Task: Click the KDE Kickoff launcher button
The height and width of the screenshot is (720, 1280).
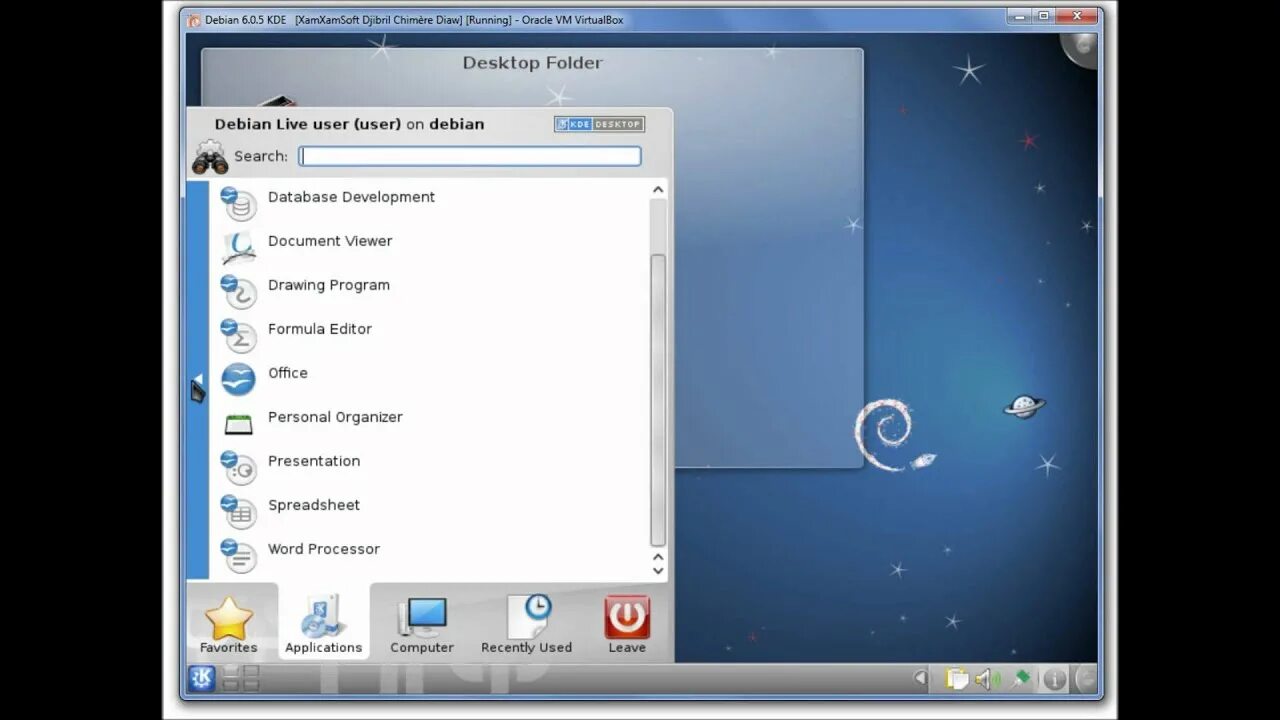Action: 202,679
